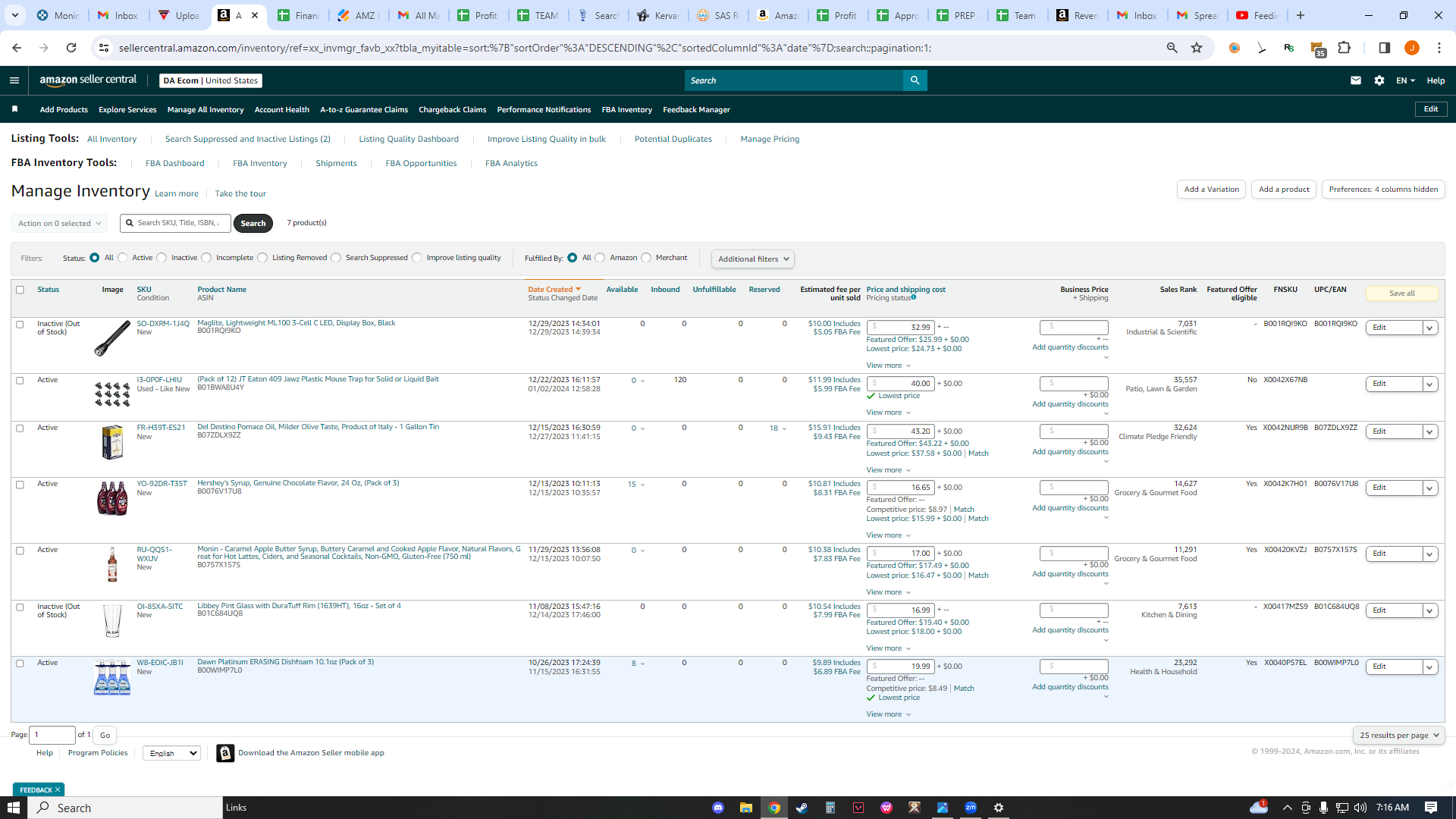Open the Additional filters dropdown

click(753, 259)
